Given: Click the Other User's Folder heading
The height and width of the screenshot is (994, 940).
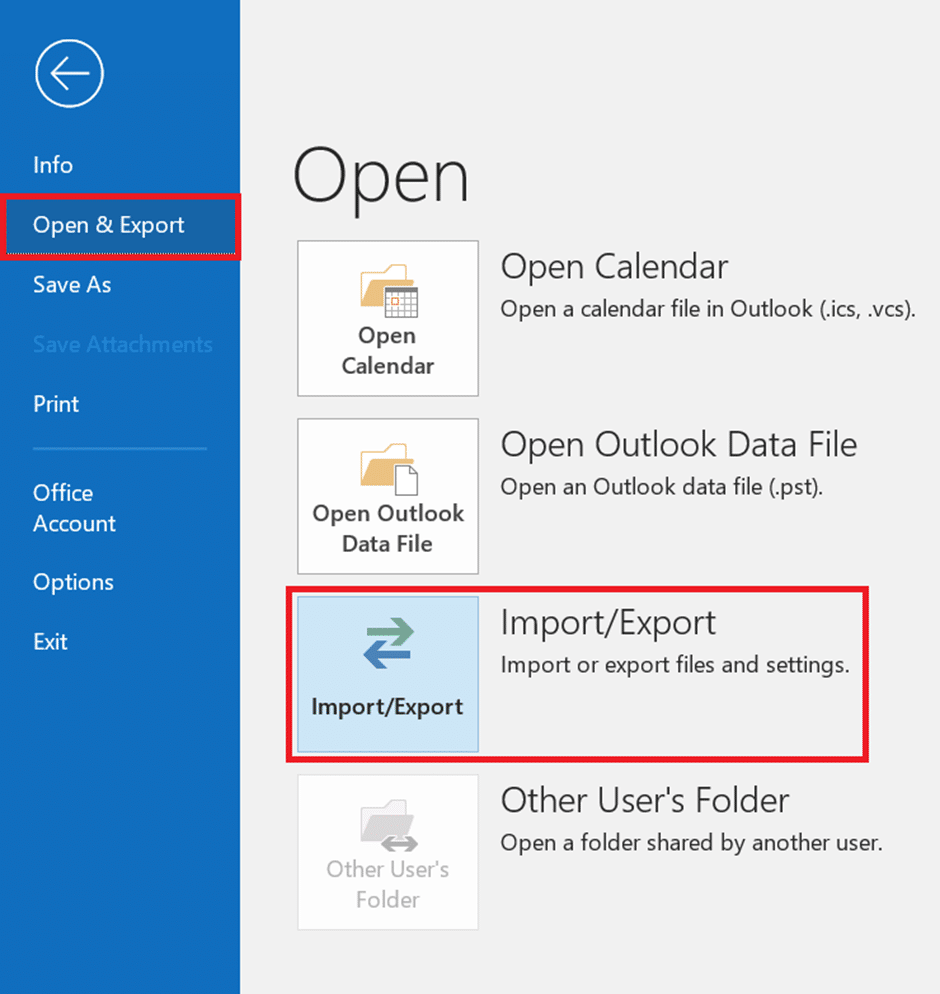Looking at the screenshot, I should 643,800.
